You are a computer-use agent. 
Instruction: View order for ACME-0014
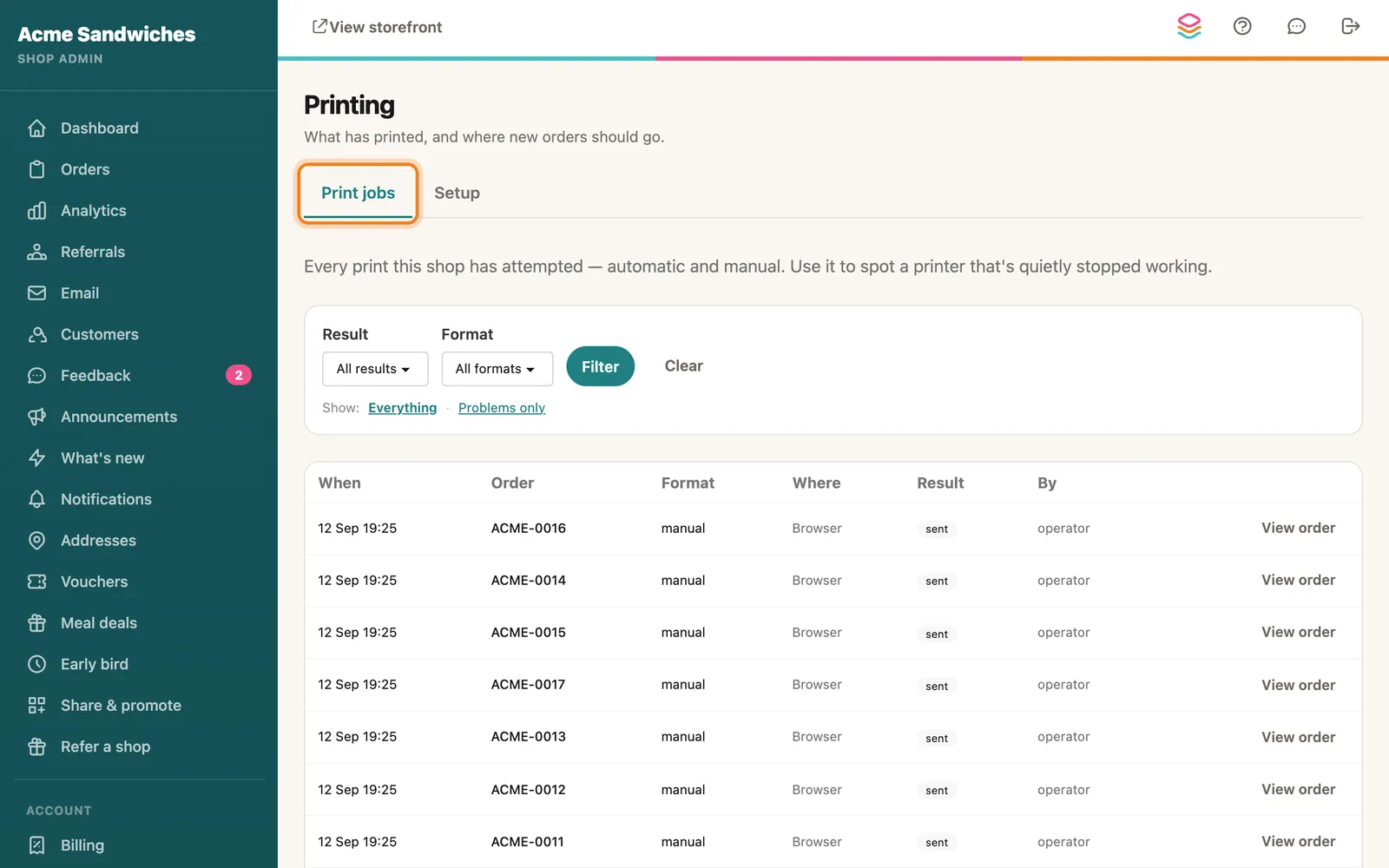(1298, 580)
